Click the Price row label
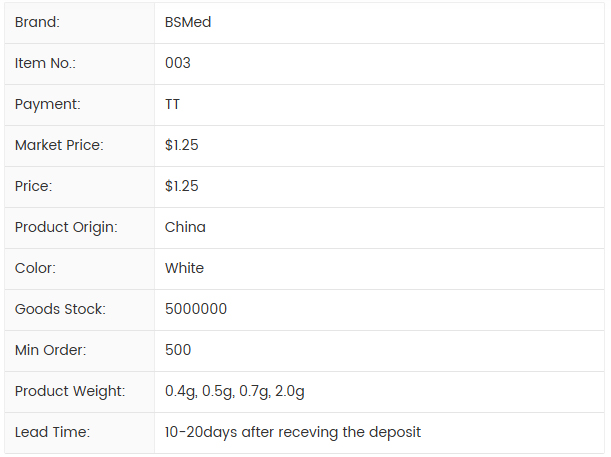This screenshot has height=457, width=611. click(33, 186)
